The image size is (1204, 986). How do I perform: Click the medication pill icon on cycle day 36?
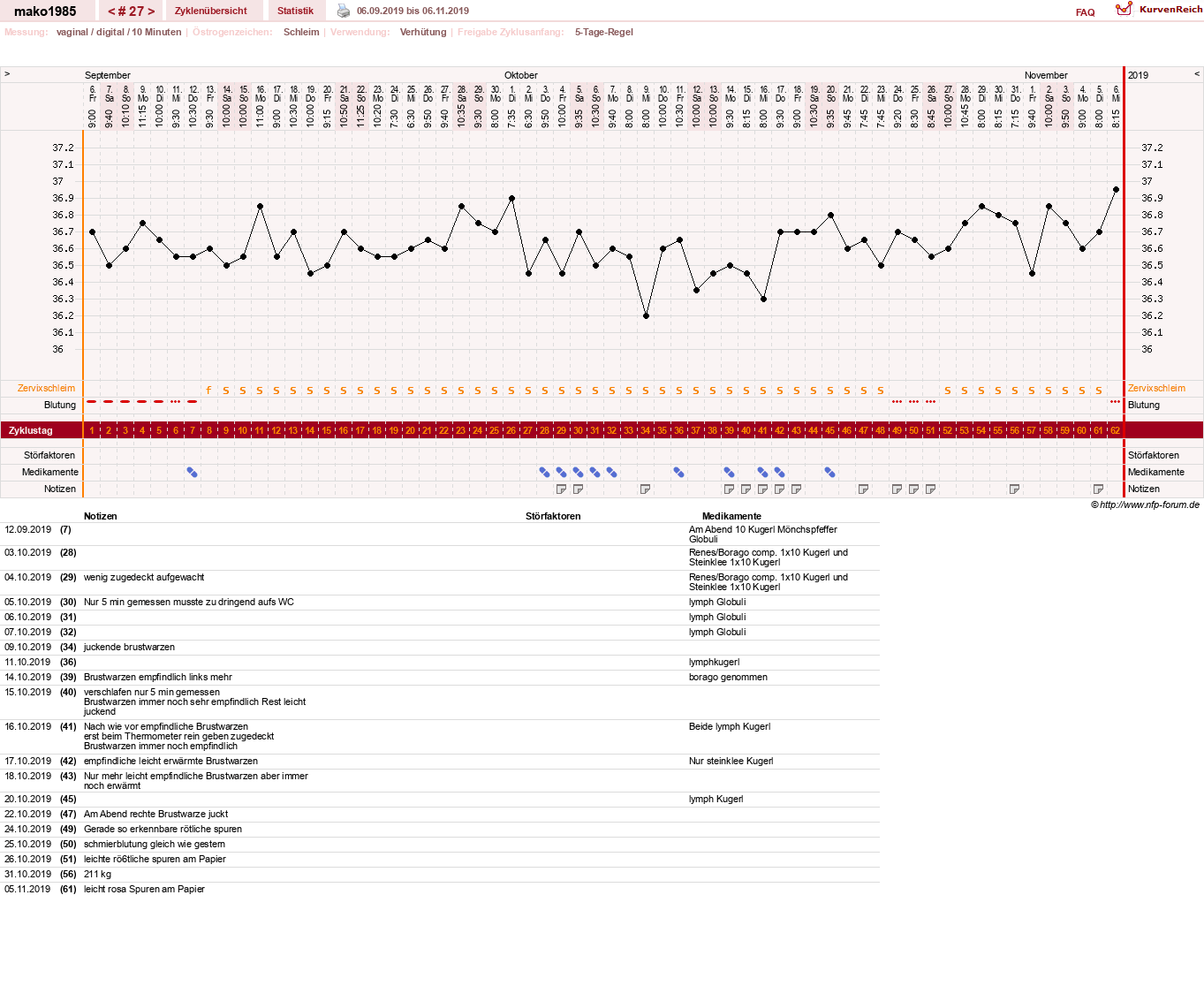tap(678, 473)
